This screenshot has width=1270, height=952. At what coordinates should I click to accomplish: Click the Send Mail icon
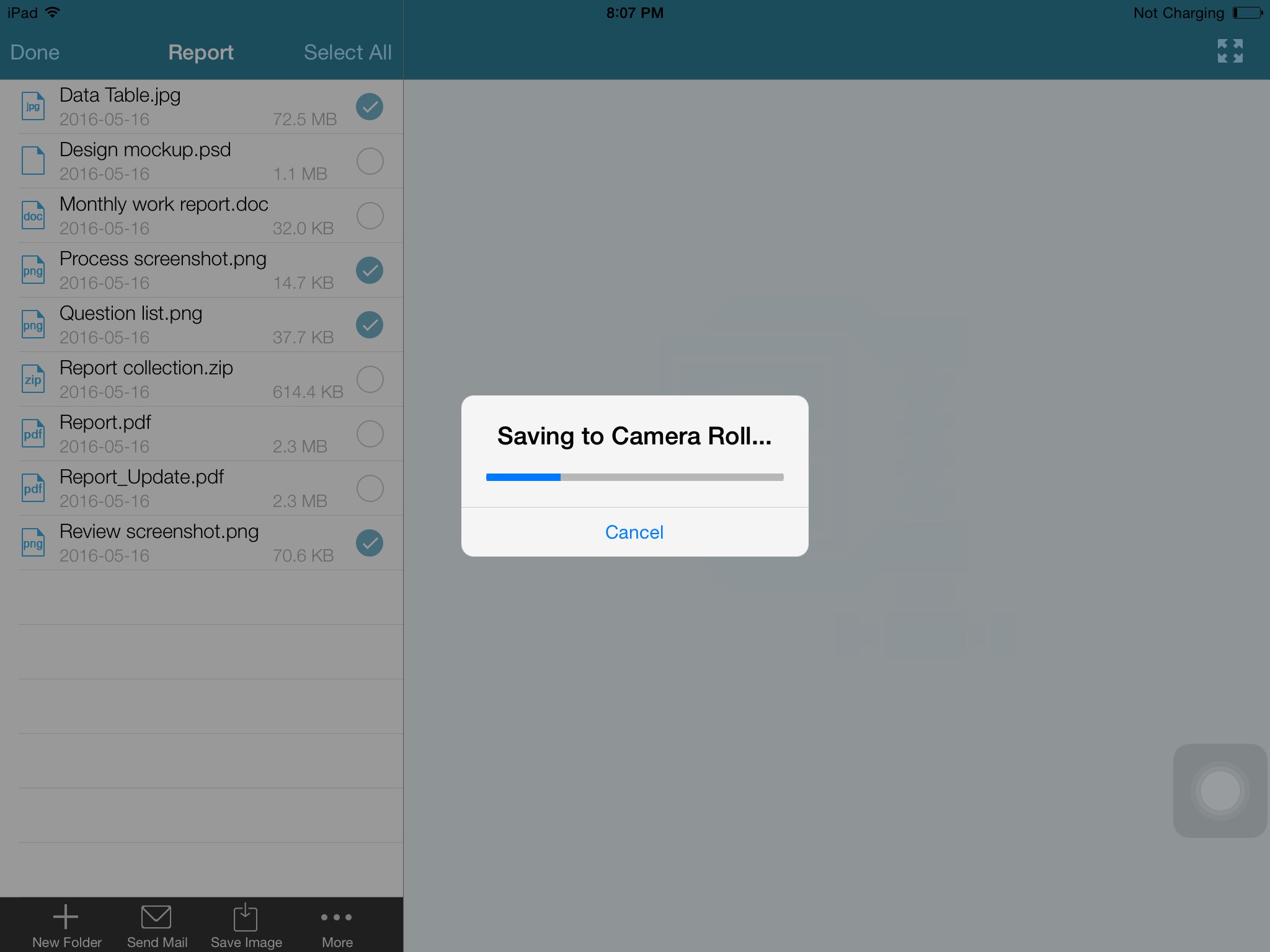pos(156,912)
